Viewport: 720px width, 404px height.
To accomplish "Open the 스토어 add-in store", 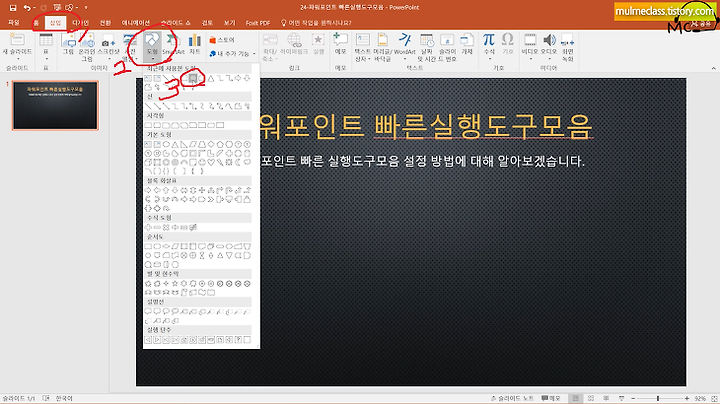I will [x=222, y=40].
